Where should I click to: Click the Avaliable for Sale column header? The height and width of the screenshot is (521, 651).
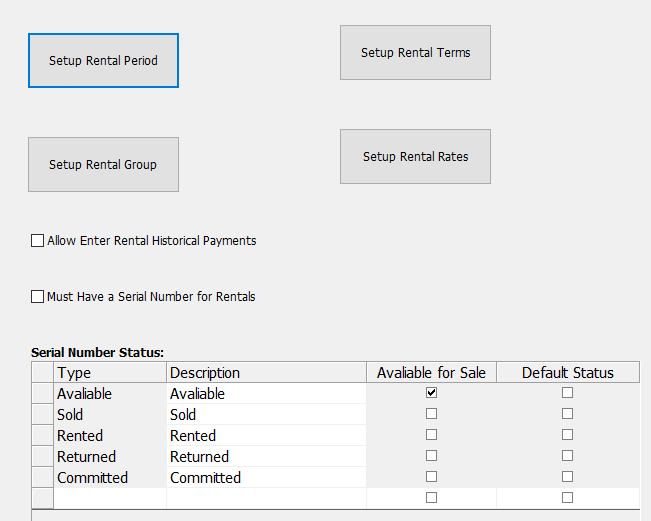pos(431,372)
